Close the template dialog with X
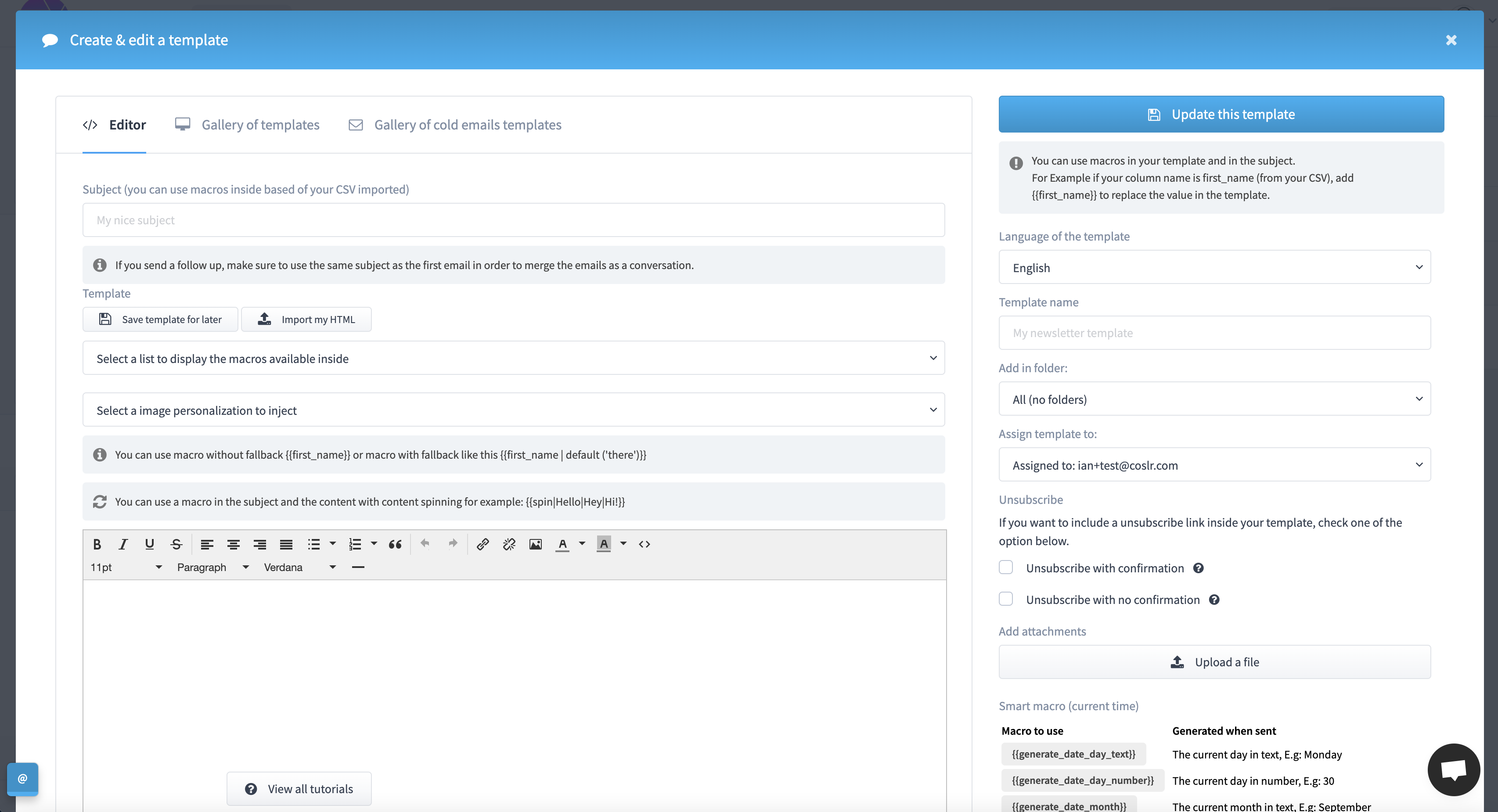1498x812 pixels. tap(1451, 40)
